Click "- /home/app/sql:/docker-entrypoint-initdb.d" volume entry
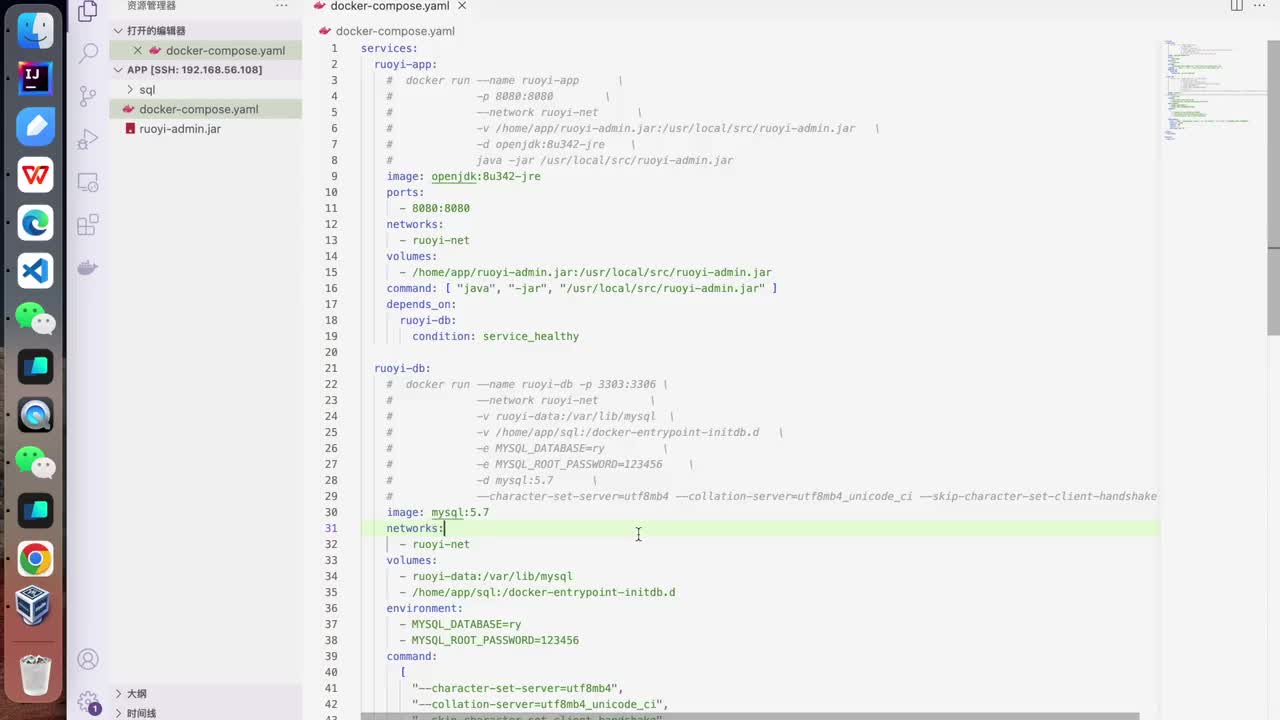 pyautogui.click(x=537, y=592)
